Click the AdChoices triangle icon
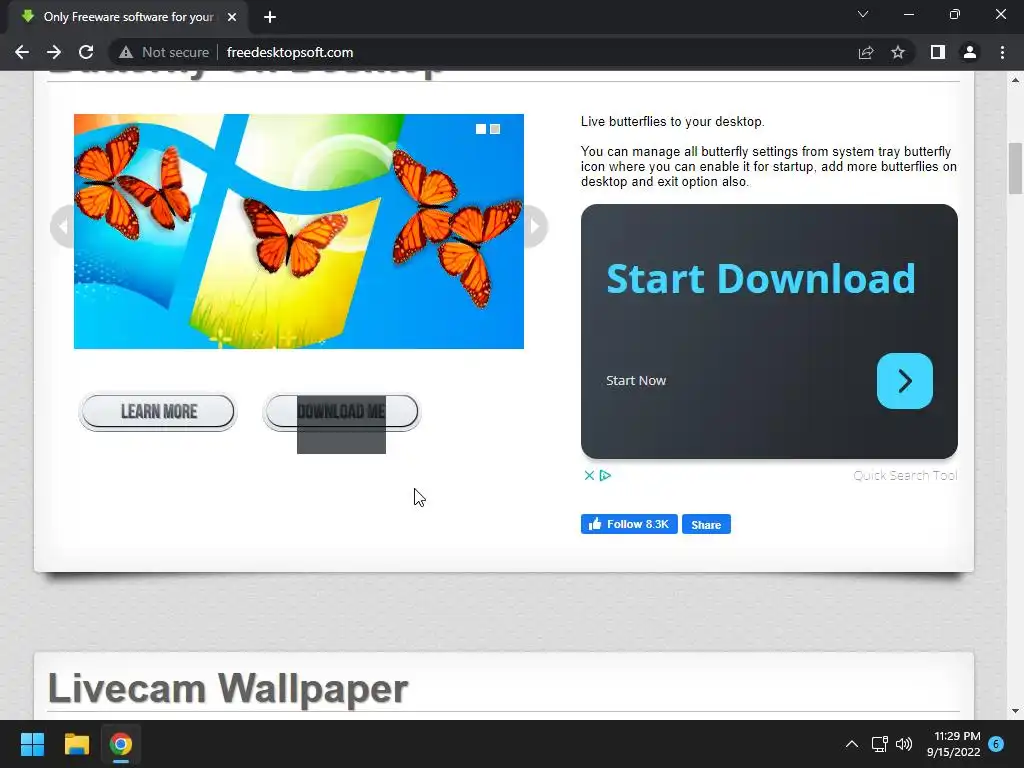 (x=605, y=475)
